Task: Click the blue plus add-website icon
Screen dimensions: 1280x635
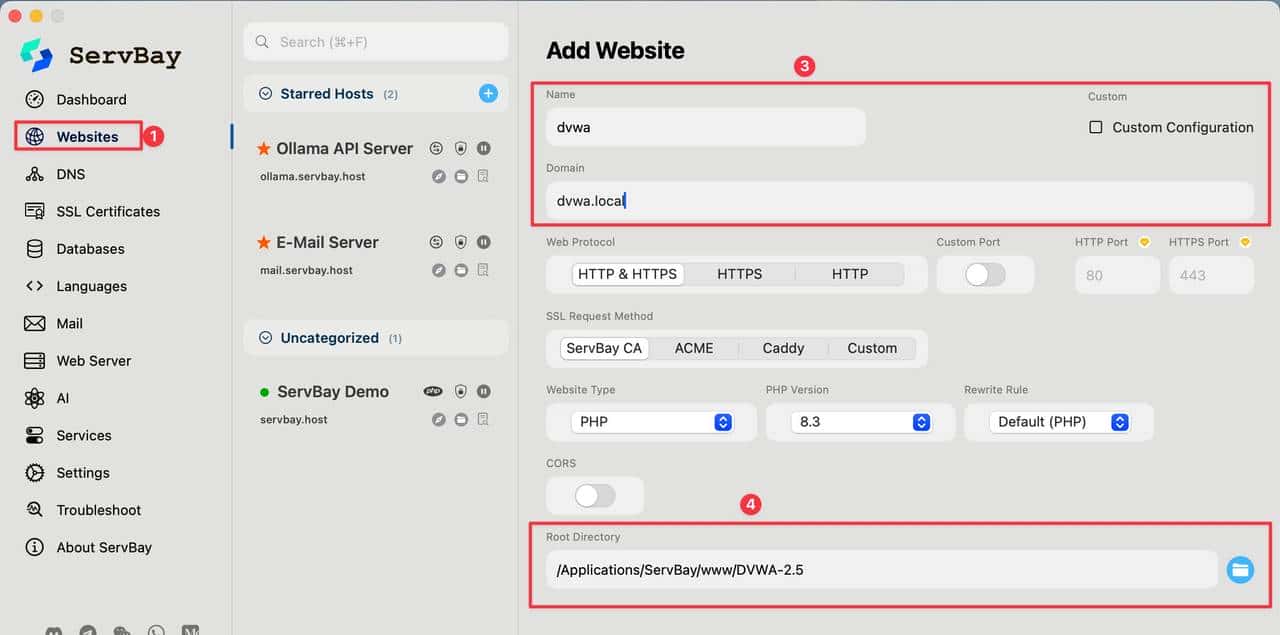Action: 488,93
